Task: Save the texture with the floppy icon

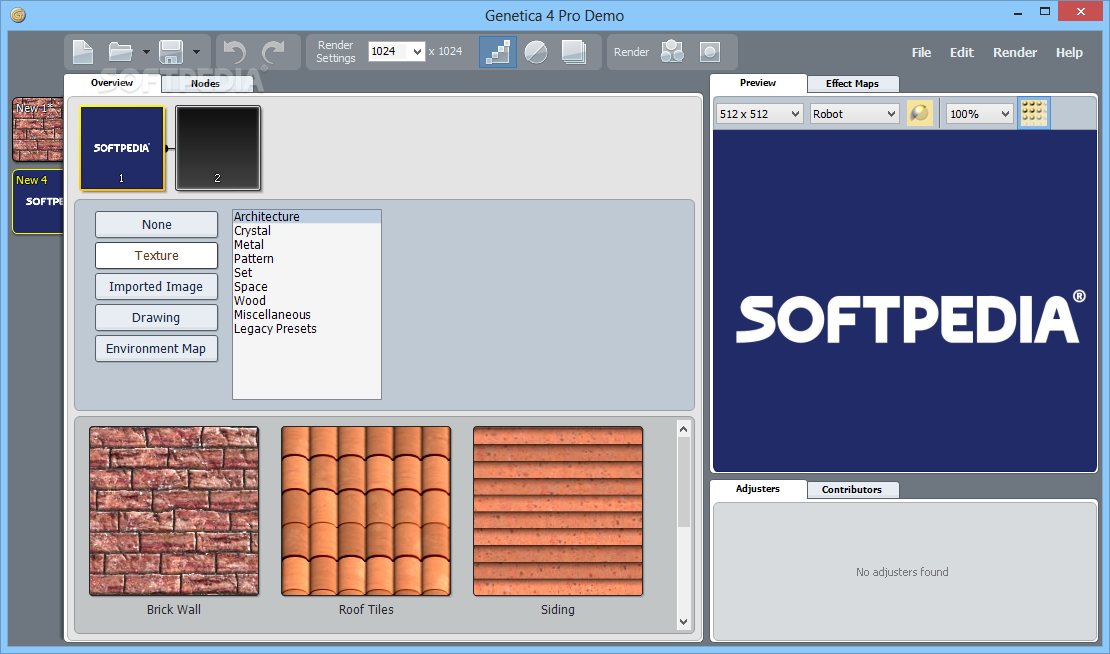Action: click(x=171, y=52)
